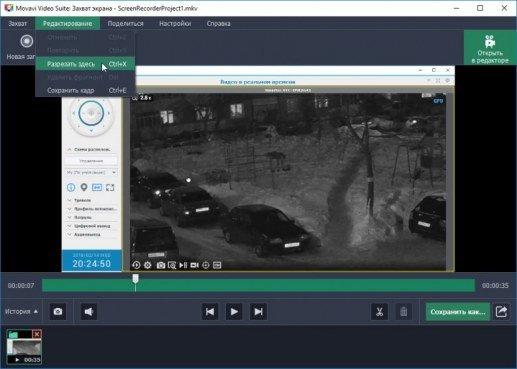Open the Поделиться menu

(x=125, y=24)
